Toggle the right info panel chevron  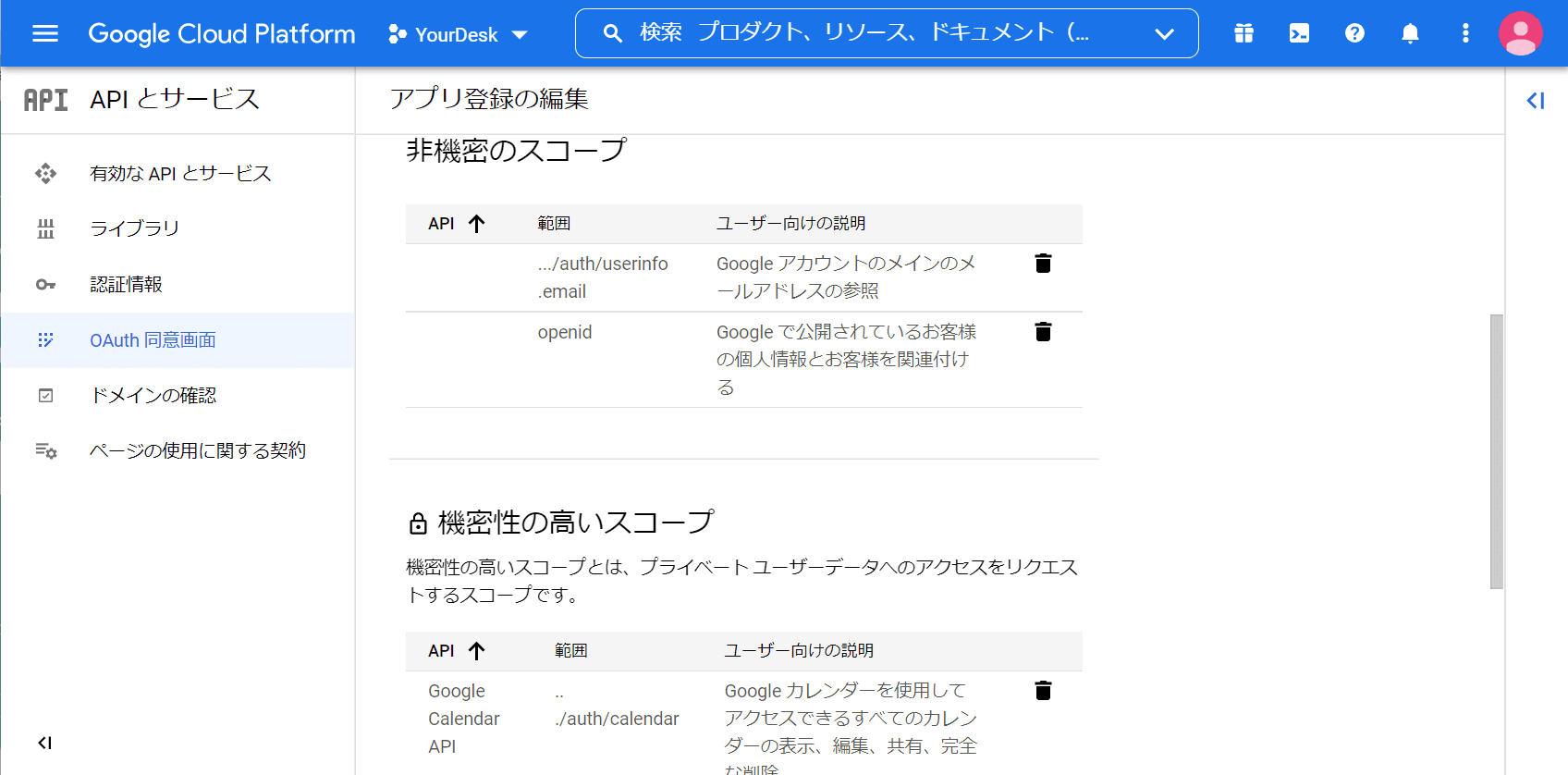(1536, 100)
